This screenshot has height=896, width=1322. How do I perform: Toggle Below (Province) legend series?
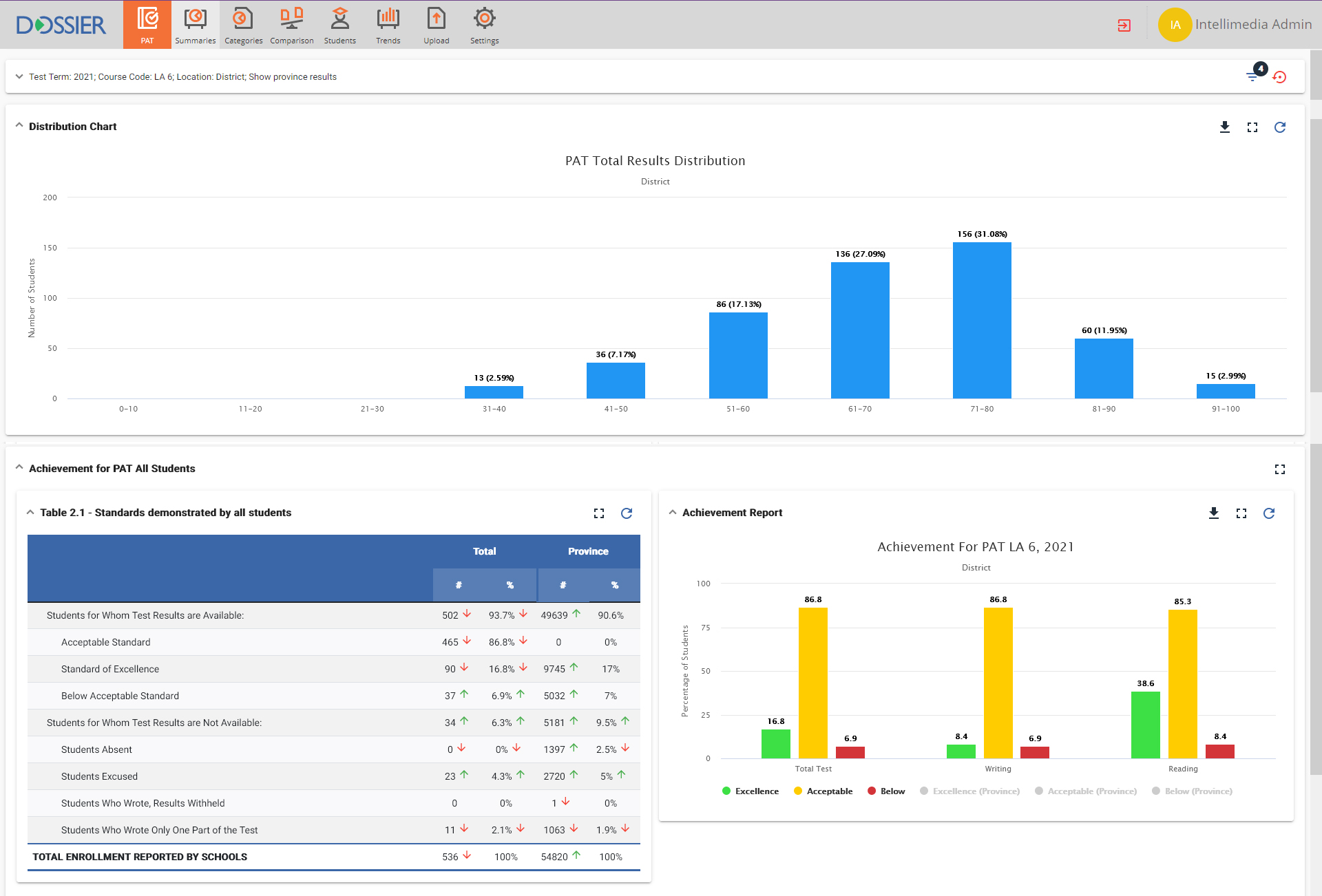(1191, 791)
